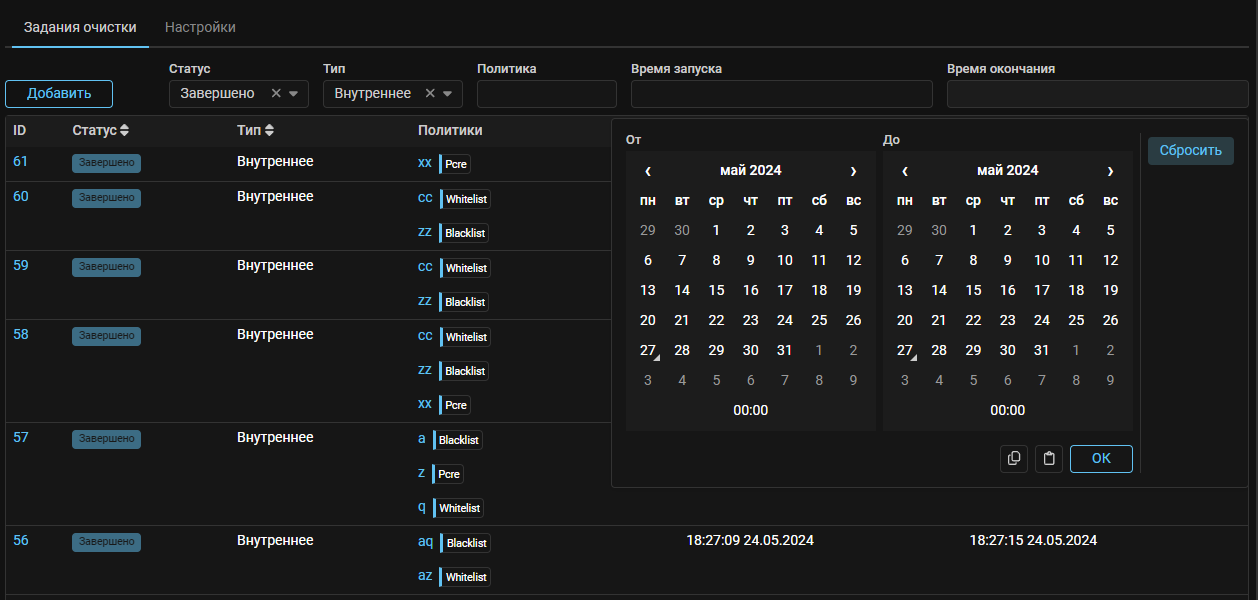The width and height of the screenshot is (1258, 600).
Task: Click the Сбросить button
Action: 1190,151
